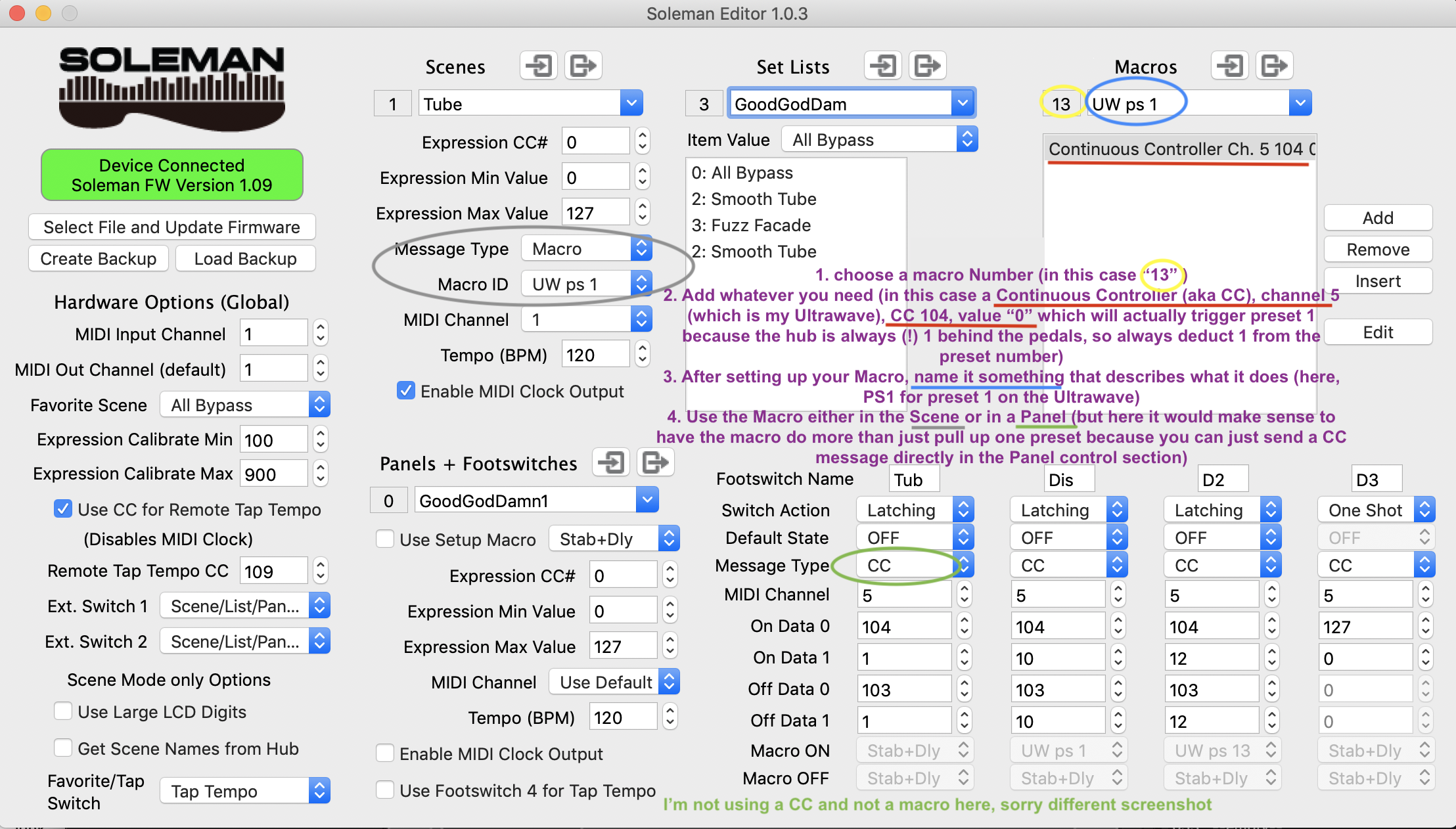Click the Expression Calibrate Max stepper

[320, 474]
